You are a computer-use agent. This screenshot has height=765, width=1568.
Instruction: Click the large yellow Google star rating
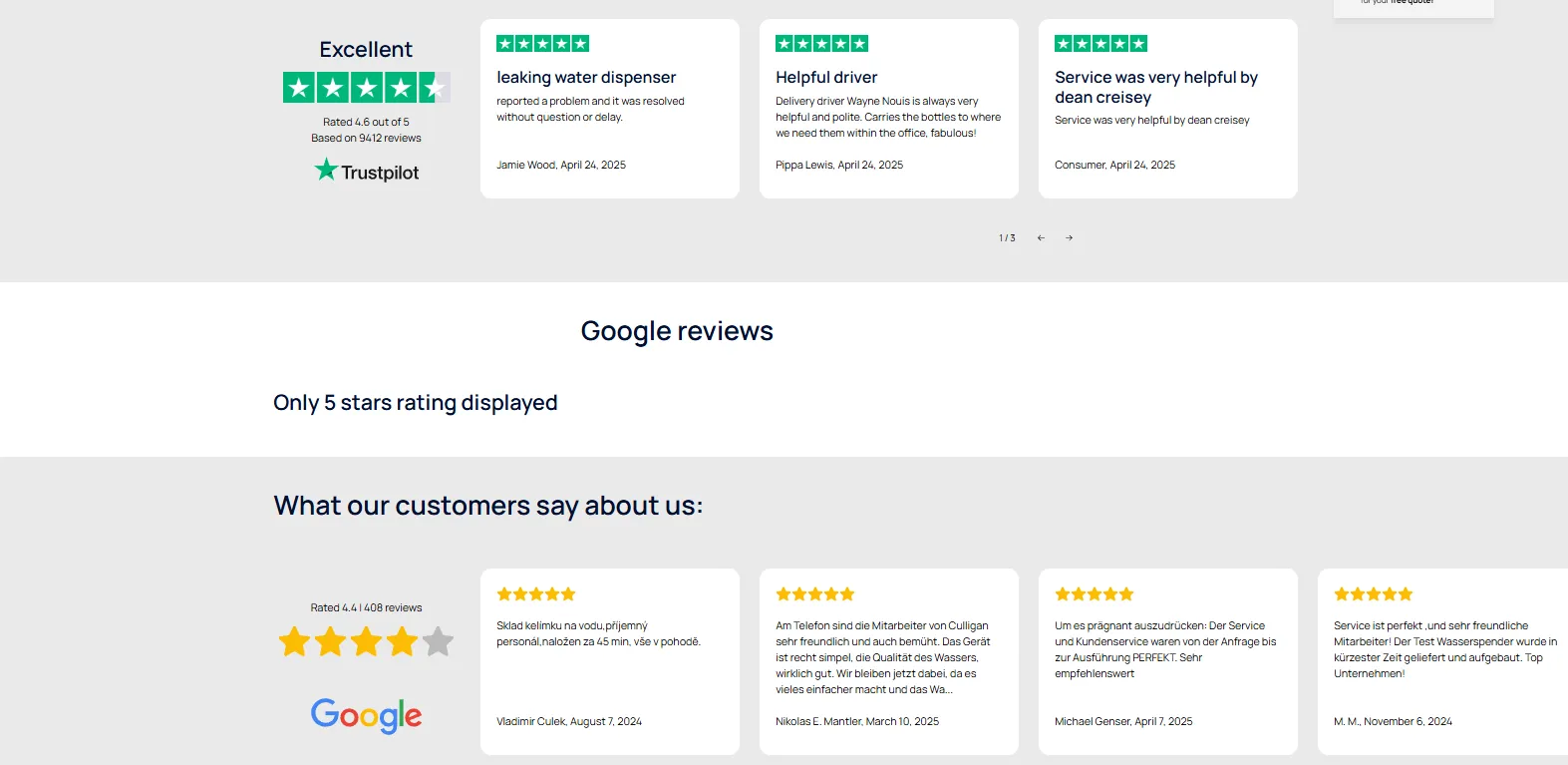(x=366, y=641)
